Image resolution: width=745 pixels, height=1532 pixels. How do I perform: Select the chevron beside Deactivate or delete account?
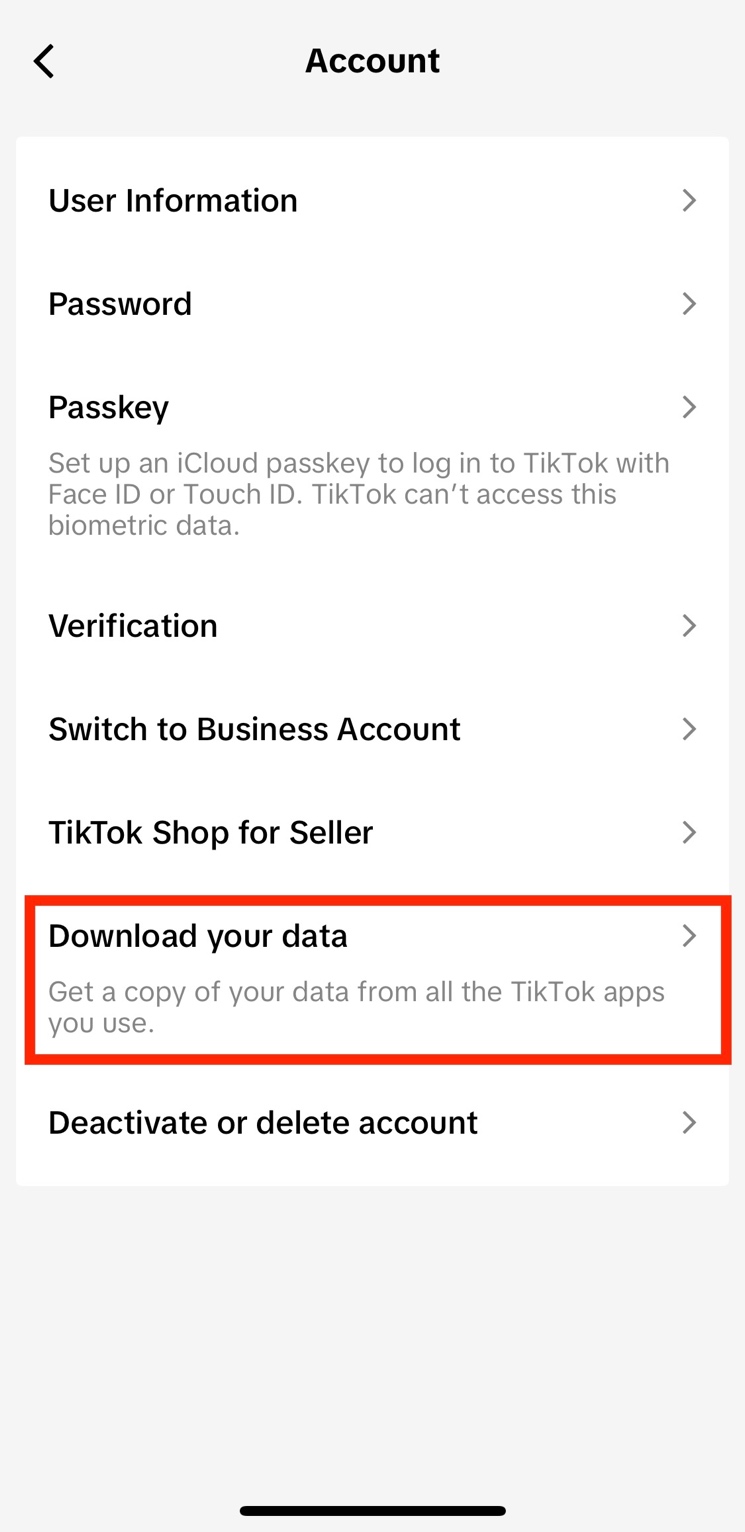[x=689, y=1122]
